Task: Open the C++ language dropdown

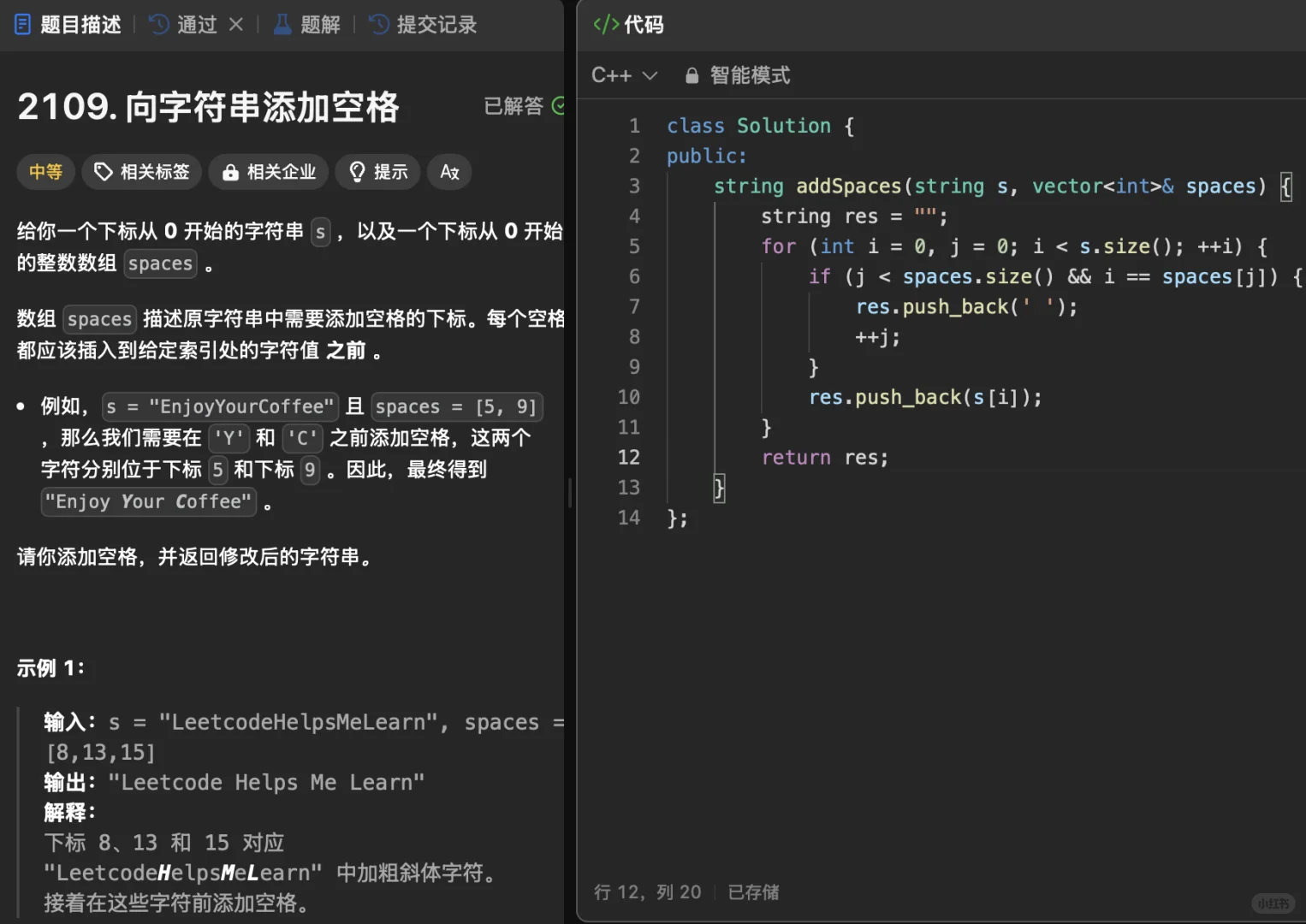Action: [x=625, y=75]
